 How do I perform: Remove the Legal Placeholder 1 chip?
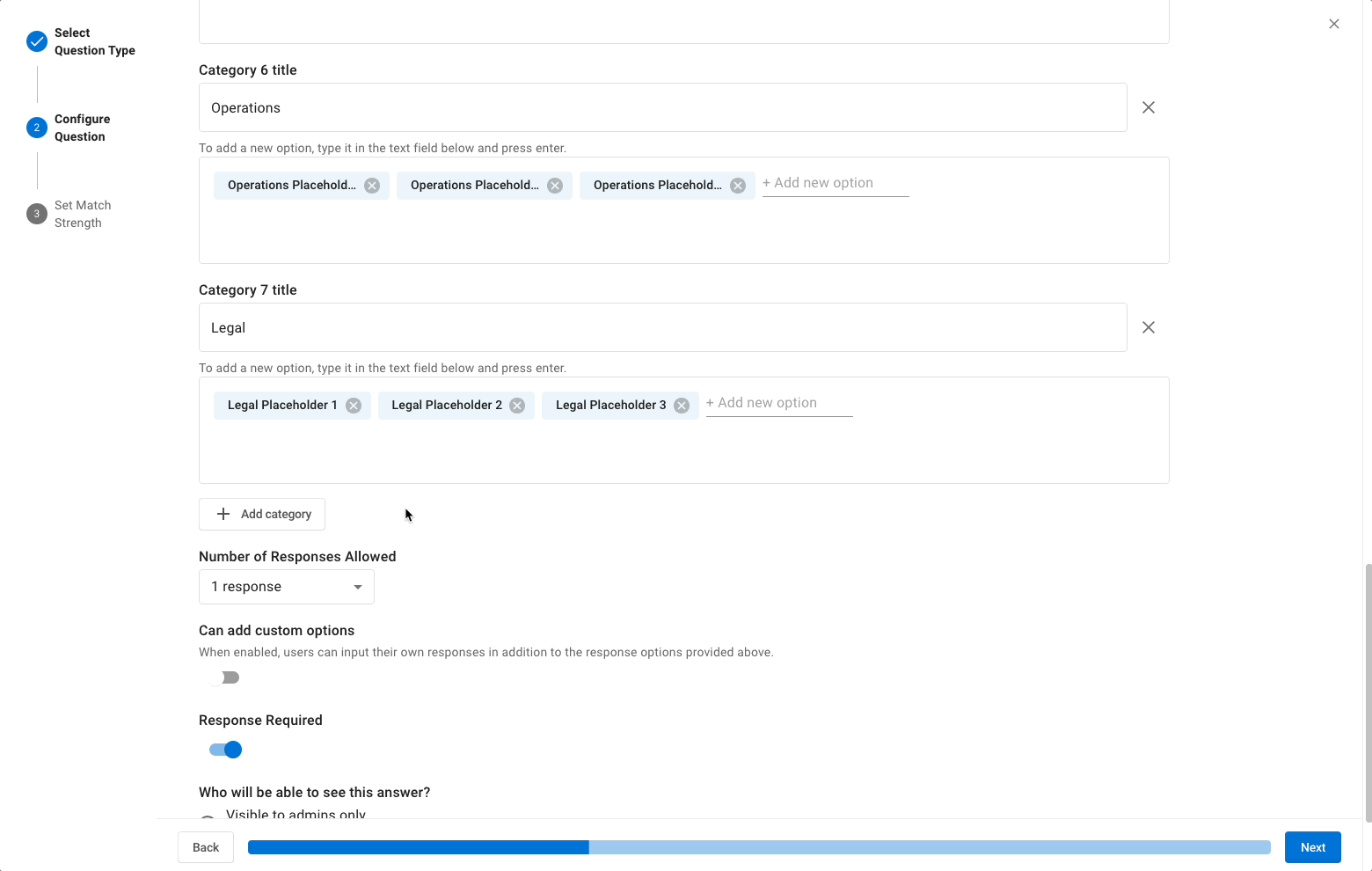click(x=353, y=405)
